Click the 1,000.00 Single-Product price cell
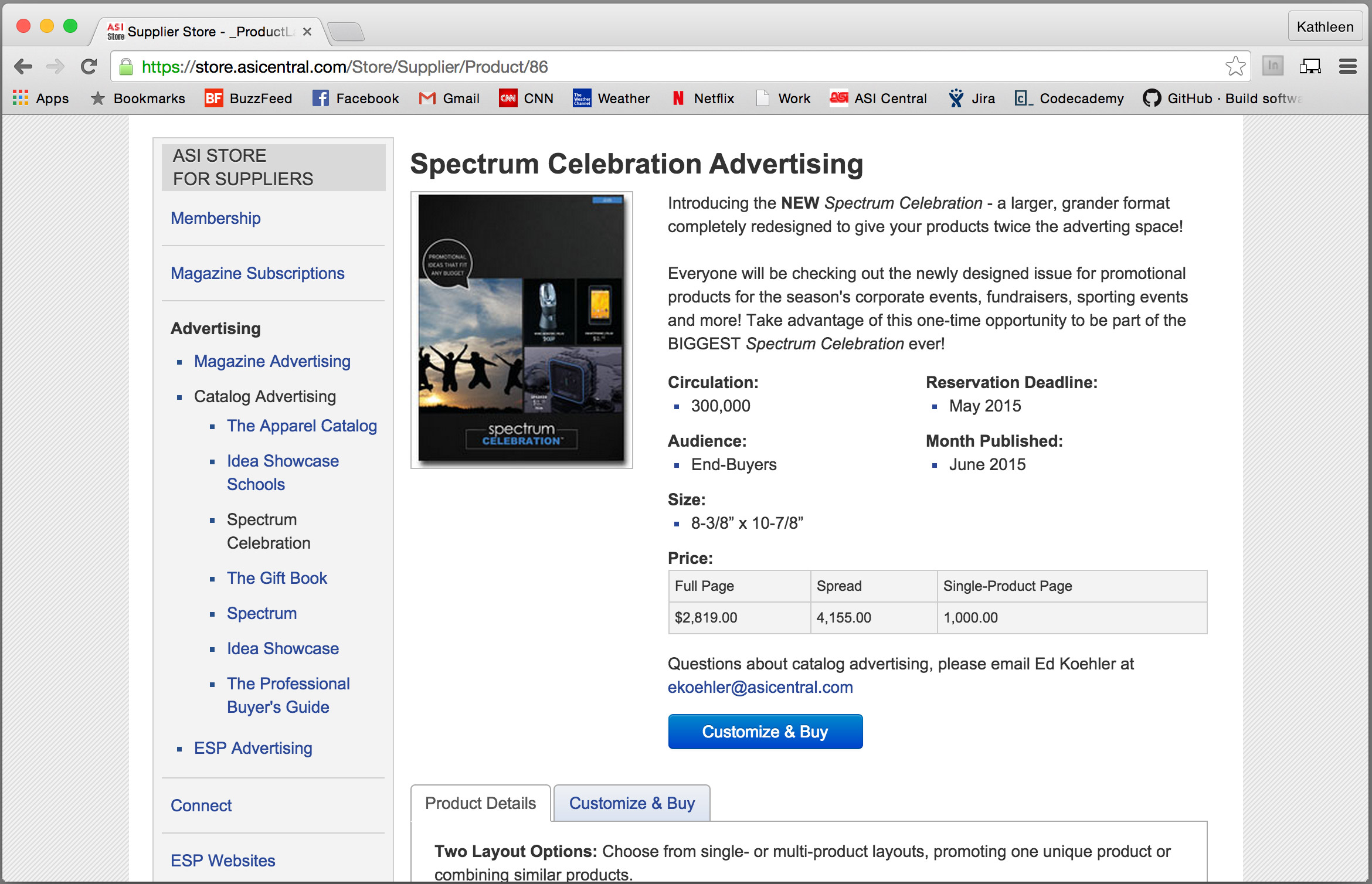Image resolution: width=1372 pixels, height=884 pixels. pyautogui.click(x=1072, y=617)
